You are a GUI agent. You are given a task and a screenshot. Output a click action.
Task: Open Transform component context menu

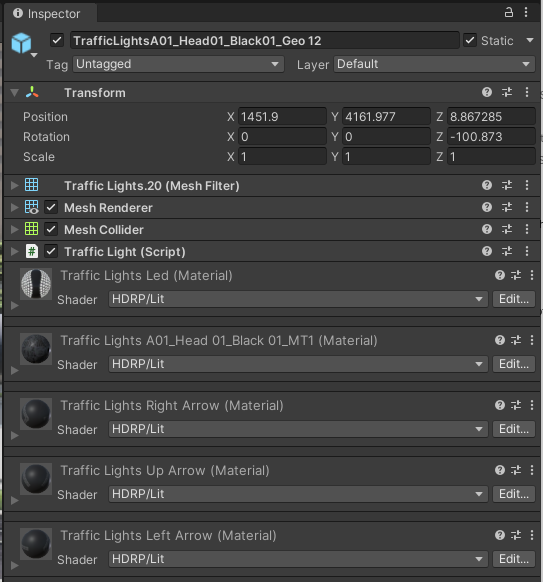[527, 92]
